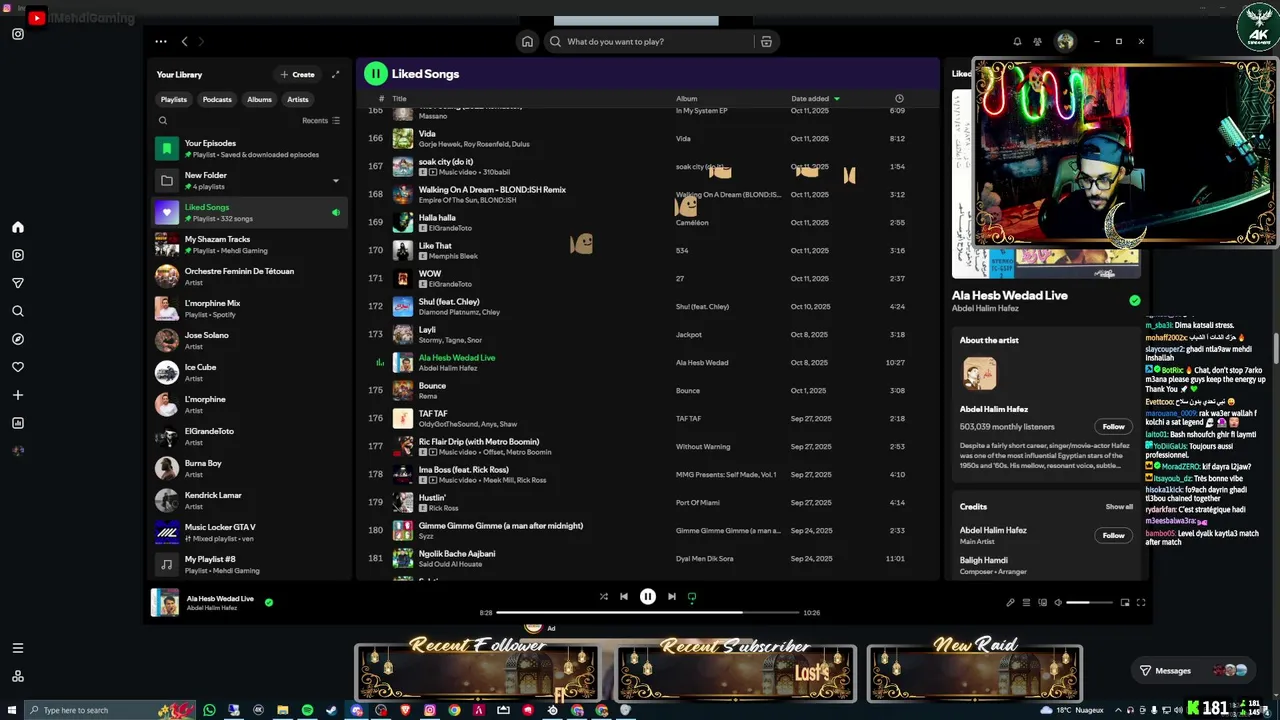Open Music Locker GTA V playlist
1280x720 pixels.
click(248, 532)
